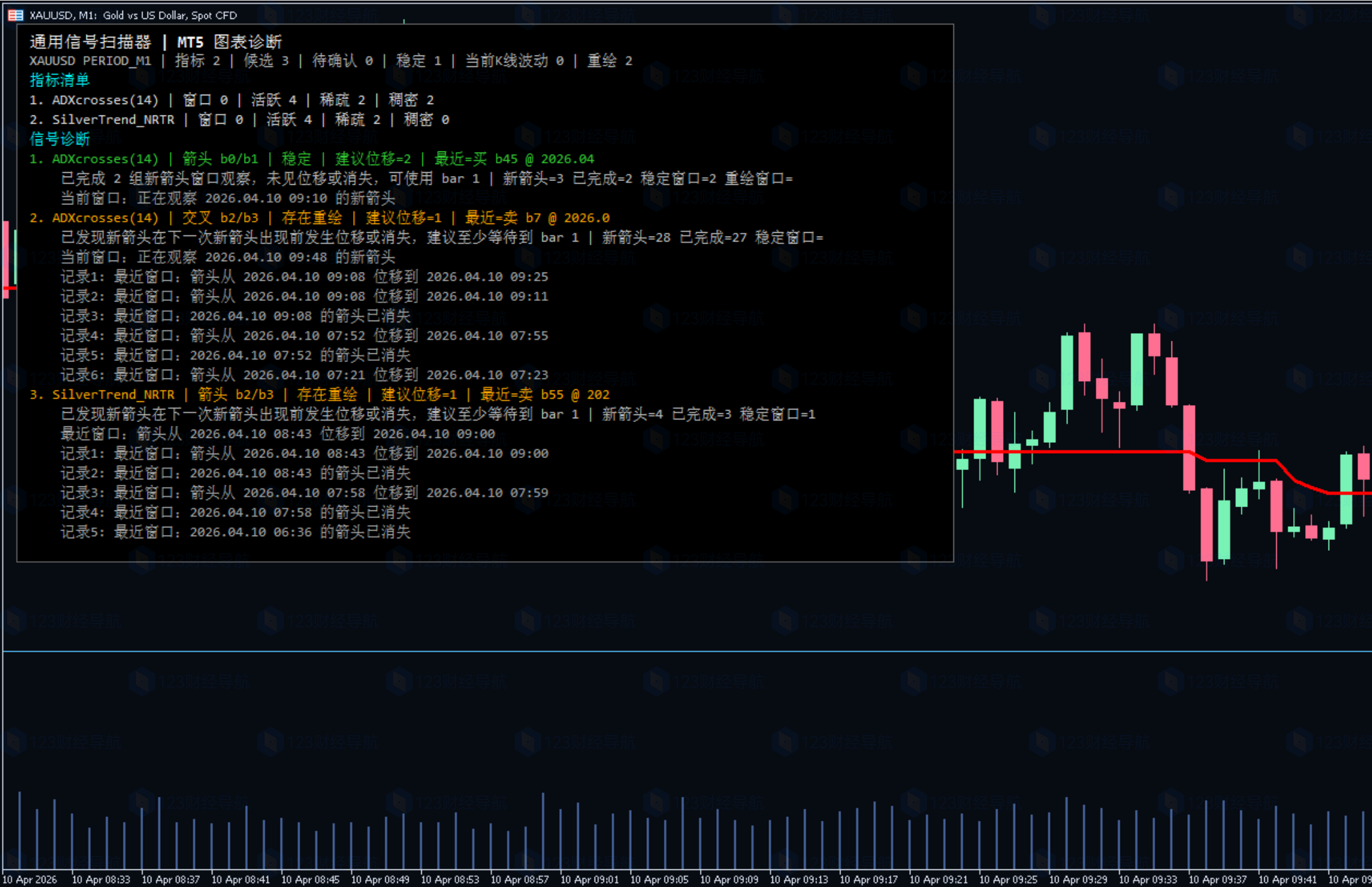Click SilverTrend record '记录1' 08:43 to 09:00
1372x887 pixels.
click(x=305, y=454)
